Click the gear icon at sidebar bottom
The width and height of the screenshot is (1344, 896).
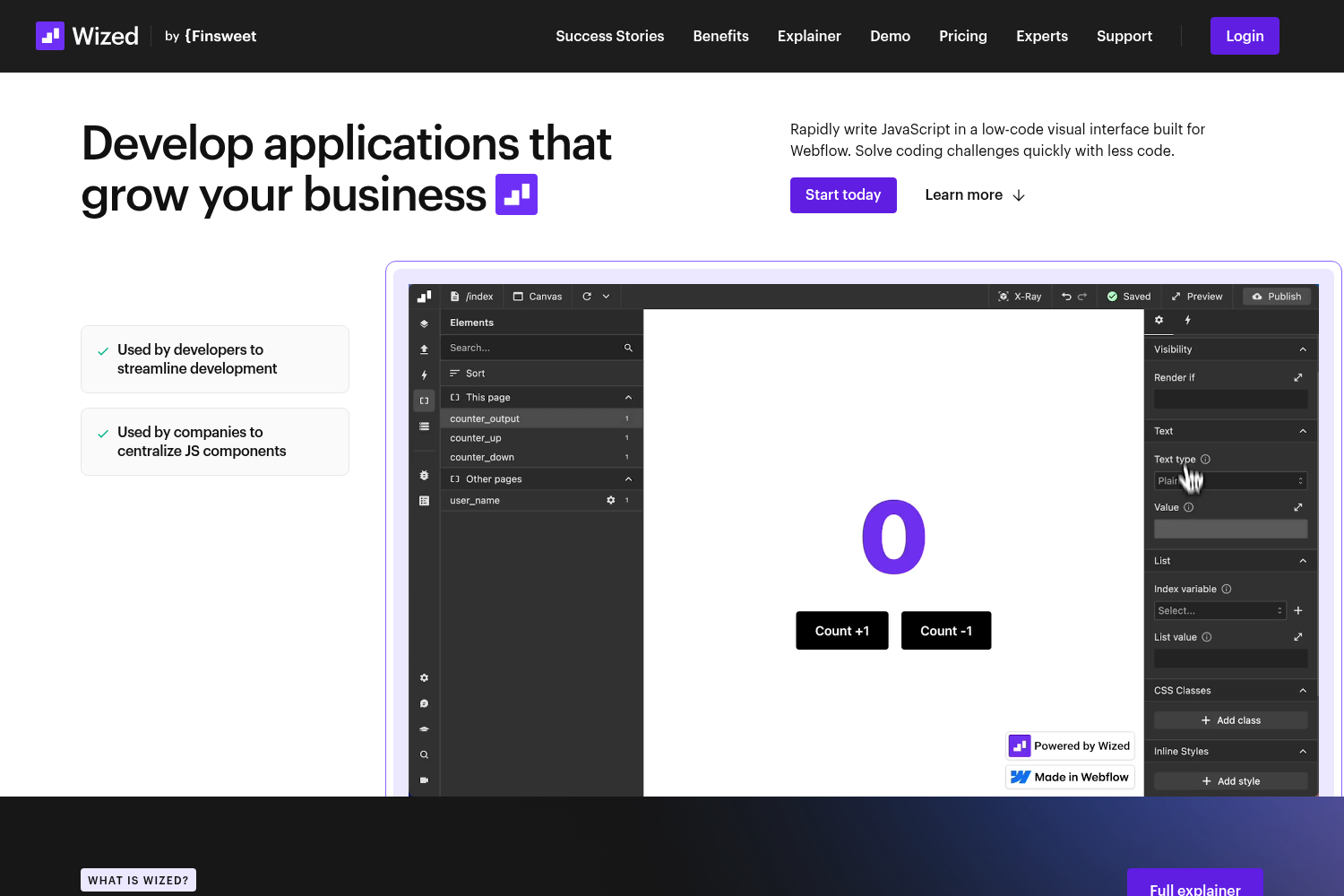(424, 678)
